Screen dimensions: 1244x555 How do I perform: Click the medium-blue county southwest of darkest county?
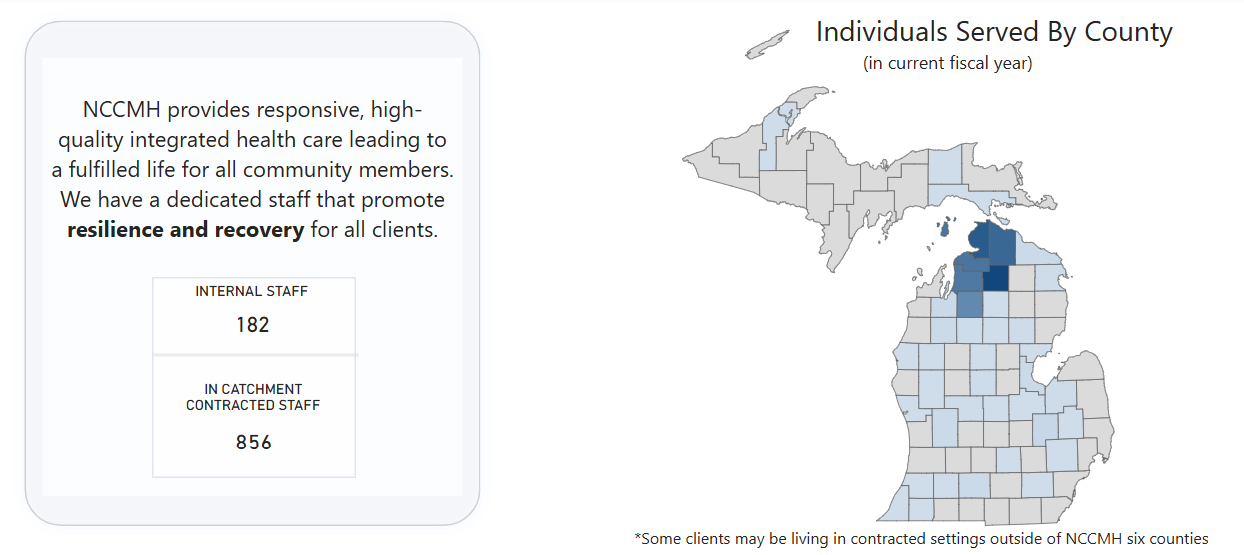point(970,301)
